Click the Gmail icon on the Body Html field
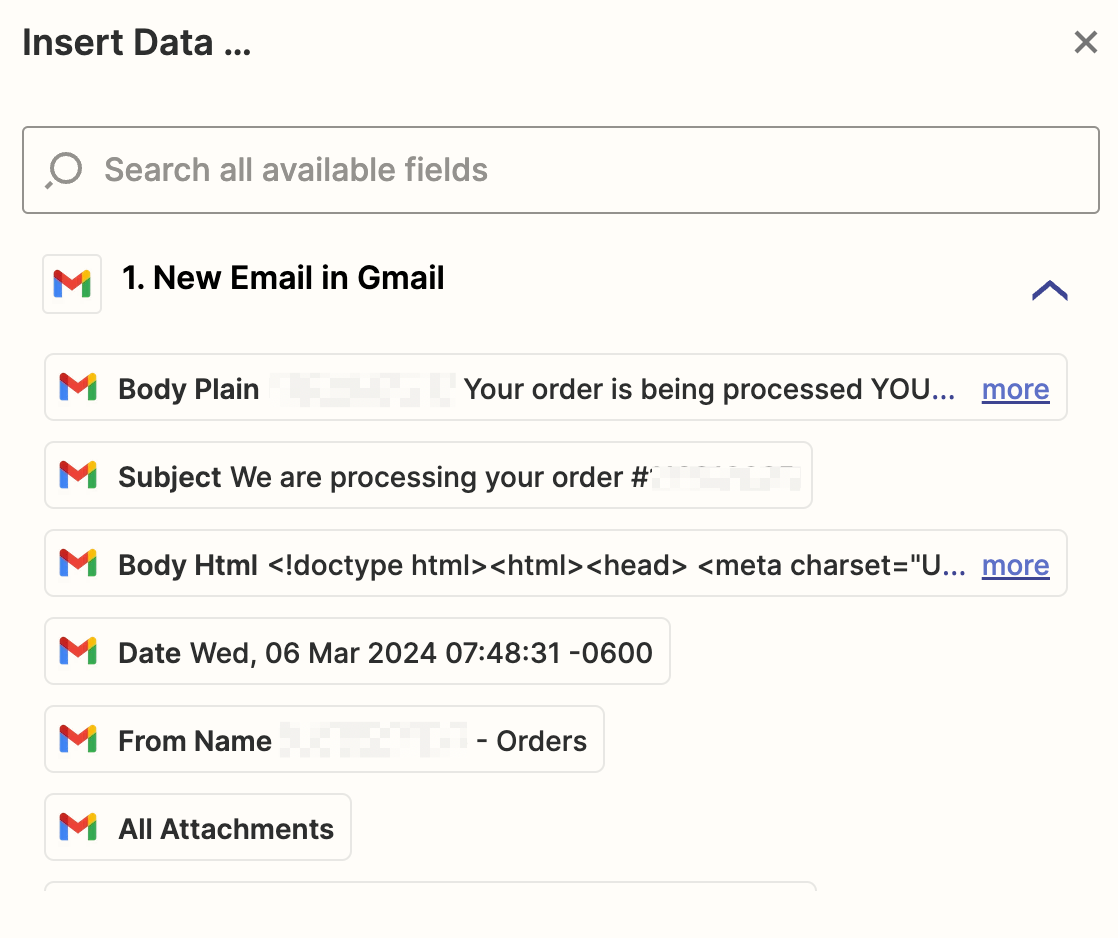The height and width of the screenshot is (938, 1118). click(78, 564)
